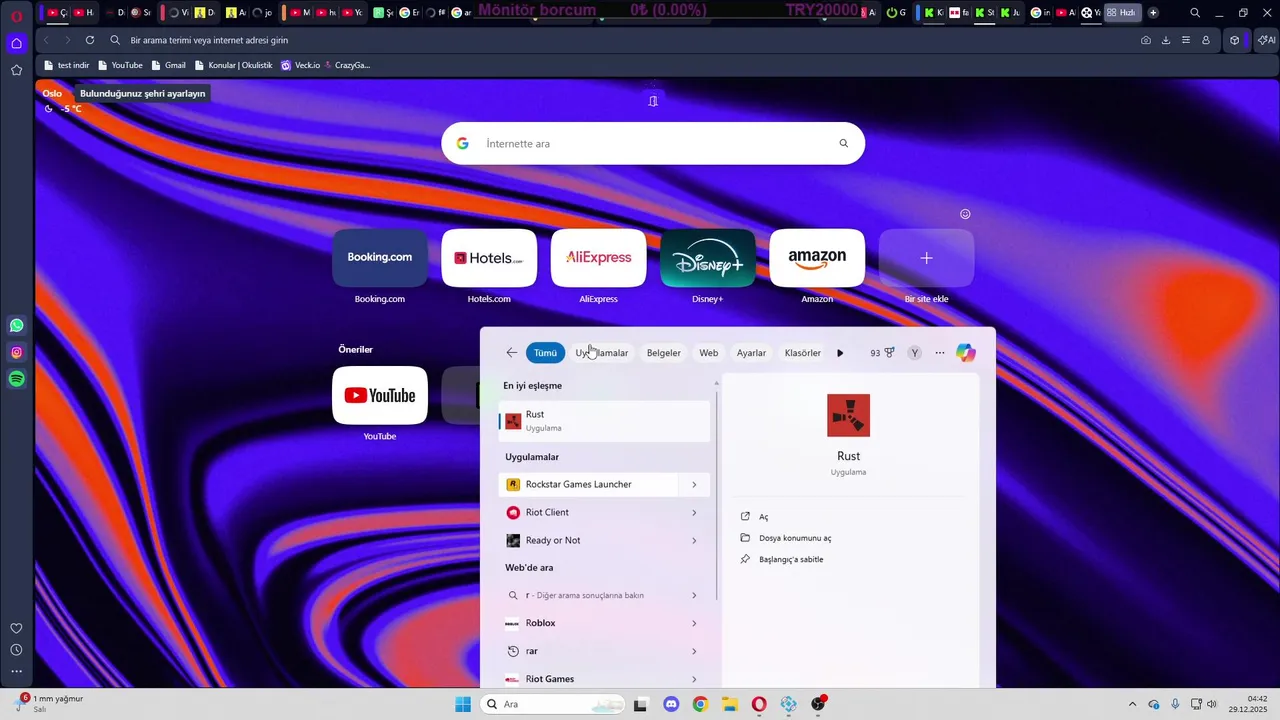Expand 'r - Diğer arama sonuçlarına bakın' arrow
1280x720 pixels.
coord(694,595)
